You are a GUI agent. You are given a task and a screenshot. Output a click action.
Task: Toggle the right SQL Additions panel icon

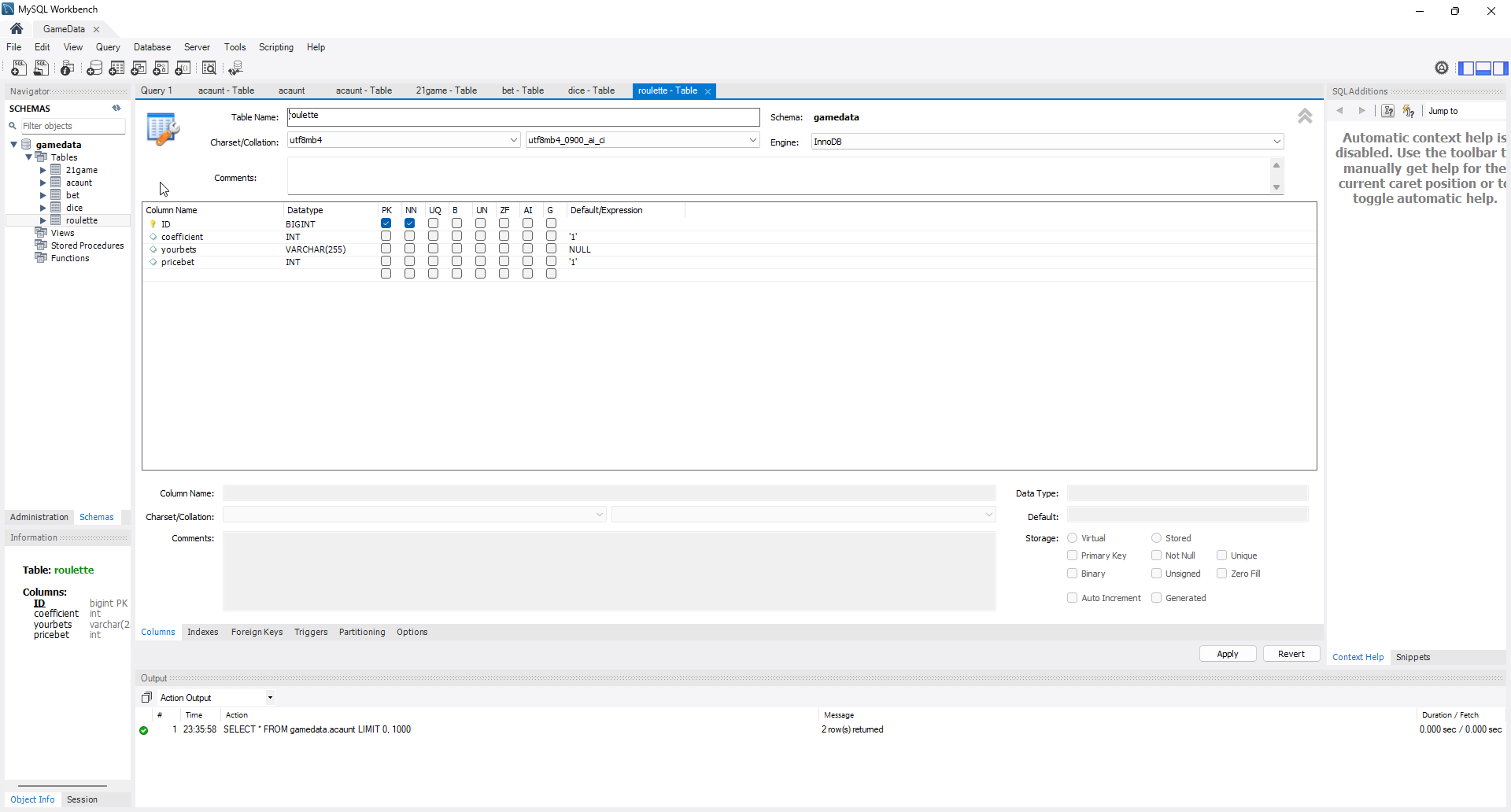click(1501, 68)
